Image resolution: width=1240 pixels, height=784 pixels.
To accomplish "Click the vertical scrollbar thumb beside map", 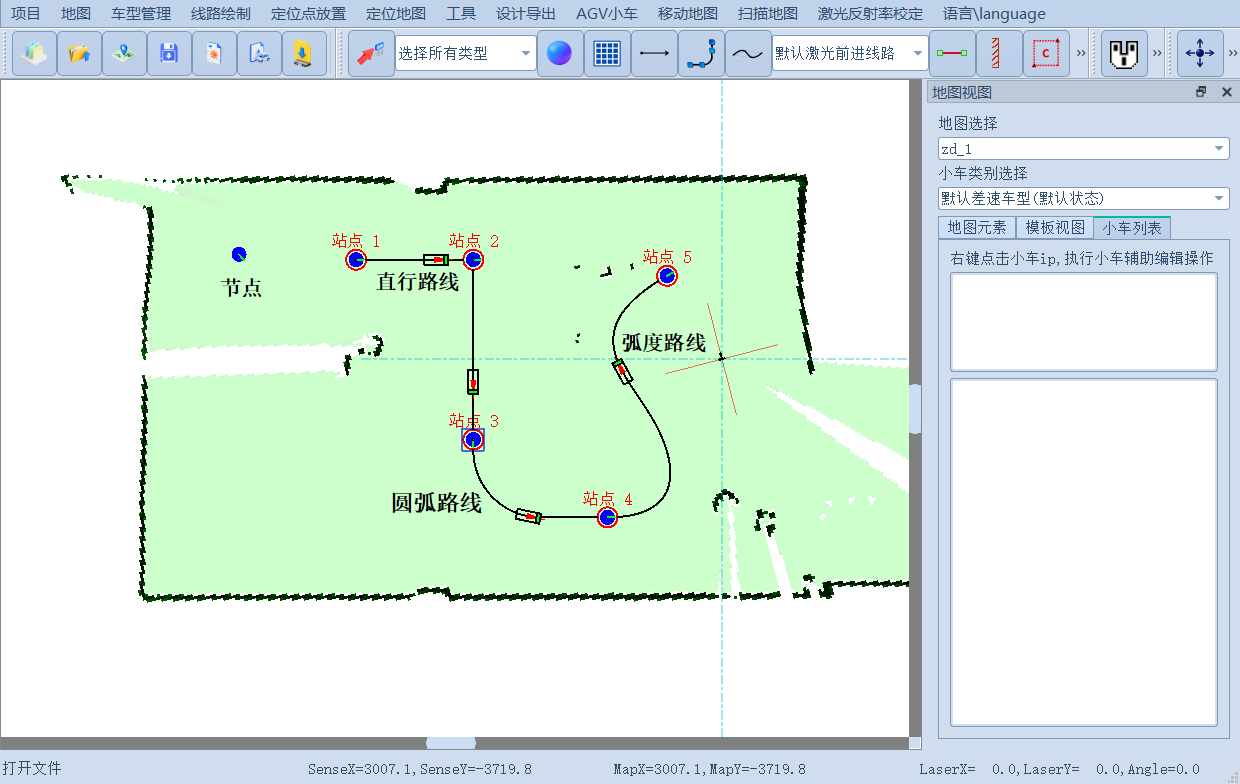I will tap(915, 408).
